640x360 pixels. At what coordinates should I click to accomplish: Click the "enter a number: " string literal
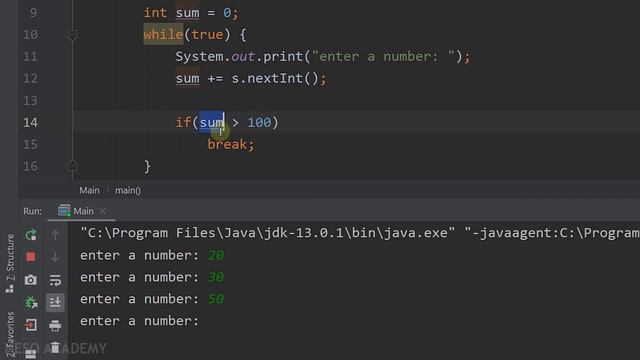pyautogui.click(x=383, y=56)
